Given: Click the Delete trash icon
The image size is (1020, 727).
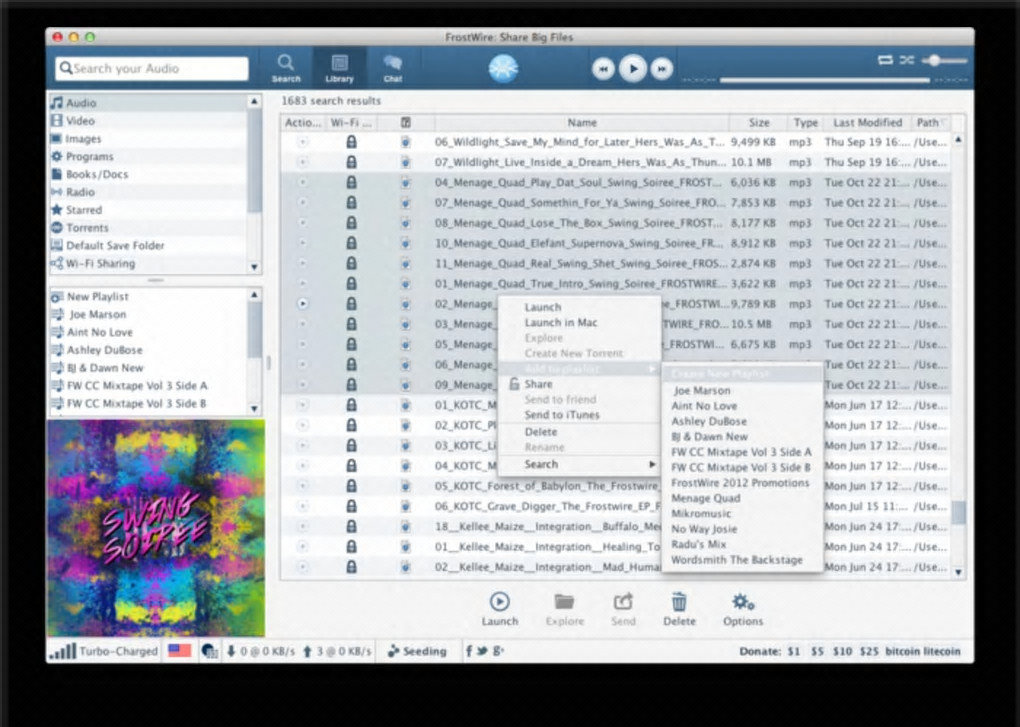Looking at the screenshot, I should [679, 602].
